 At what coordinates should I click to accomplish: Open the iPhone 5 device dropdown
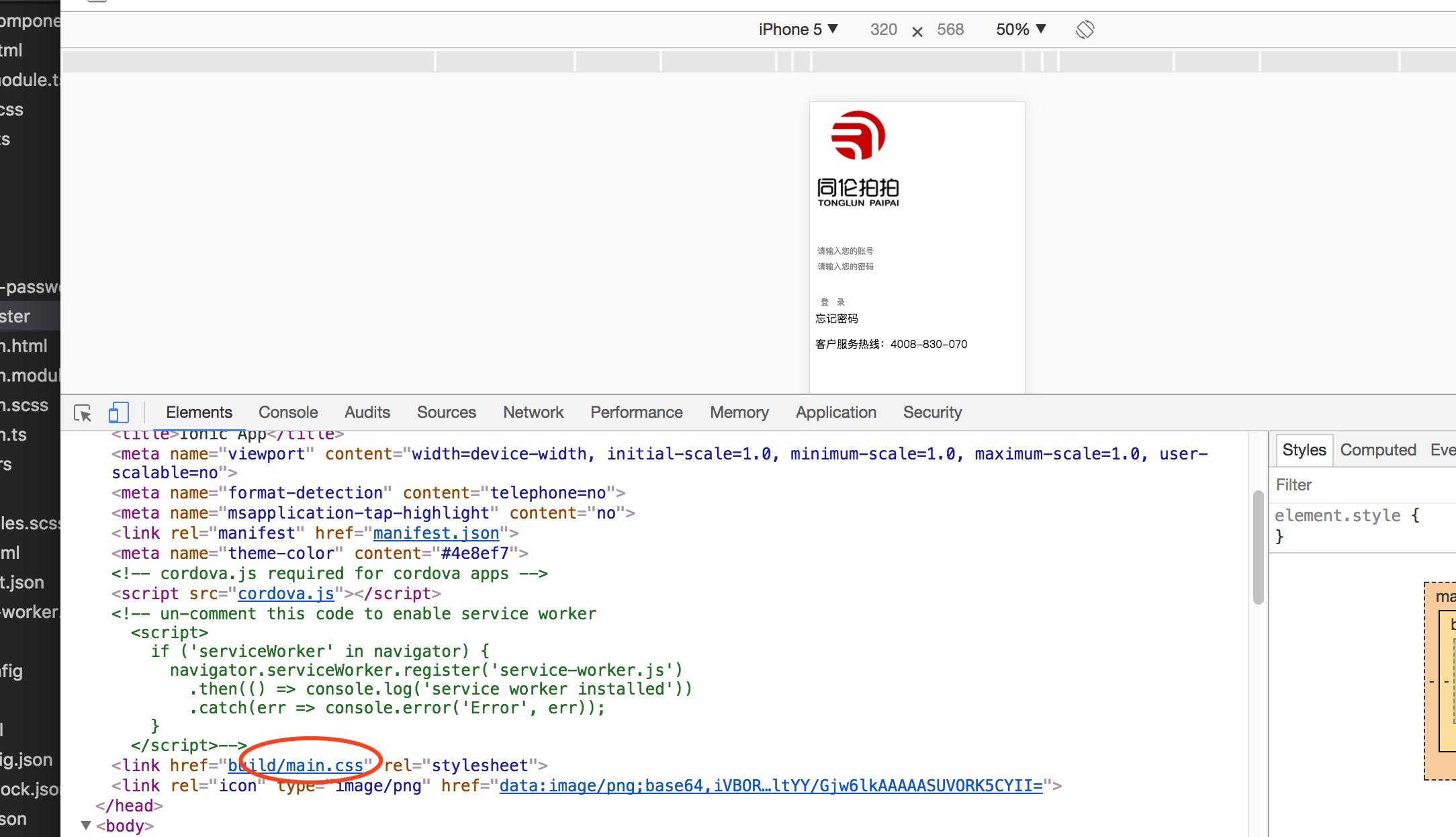pos(798,30)
